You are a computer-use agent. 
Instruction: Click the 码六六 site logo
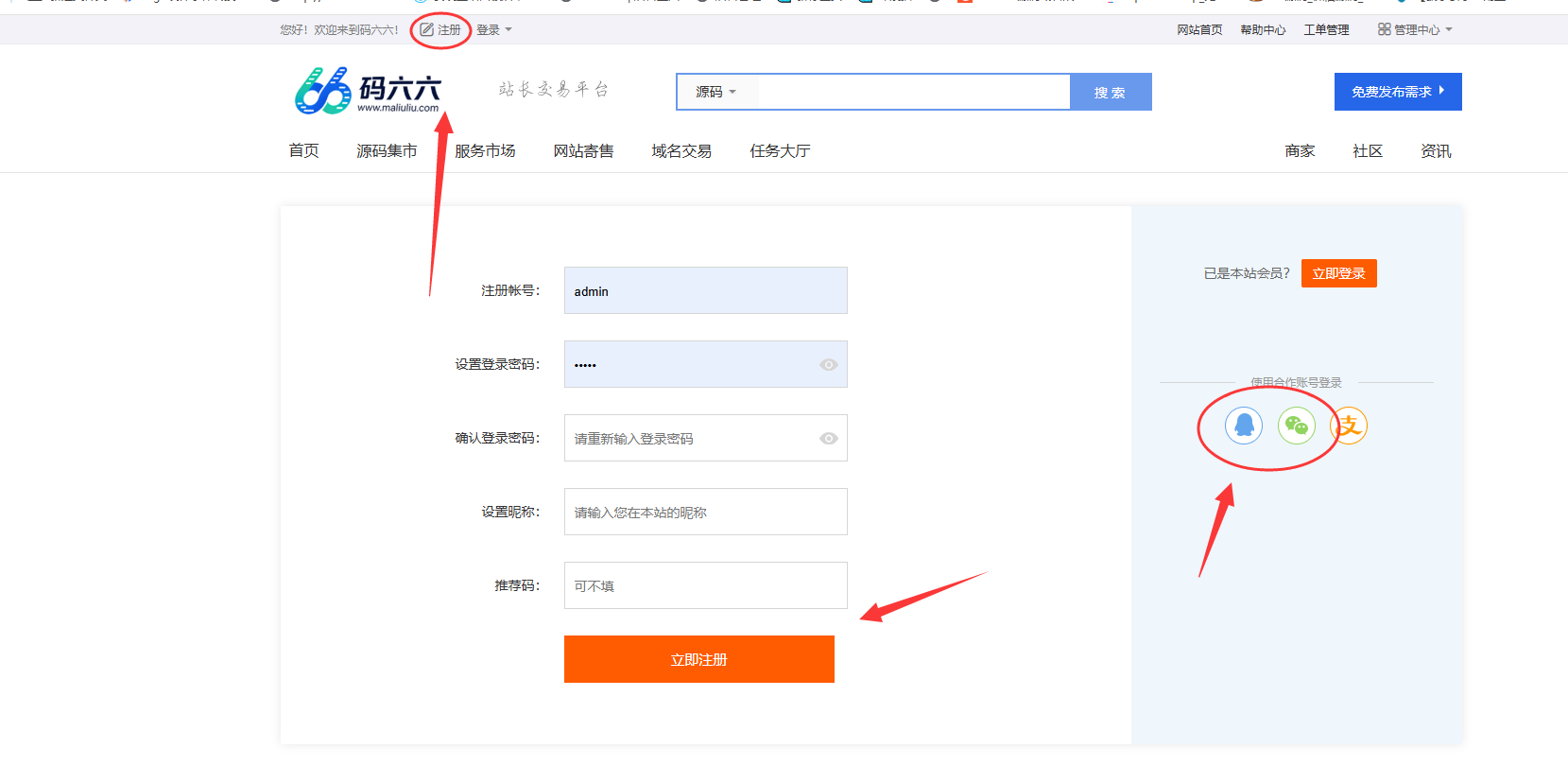click(x=367, y=91)
